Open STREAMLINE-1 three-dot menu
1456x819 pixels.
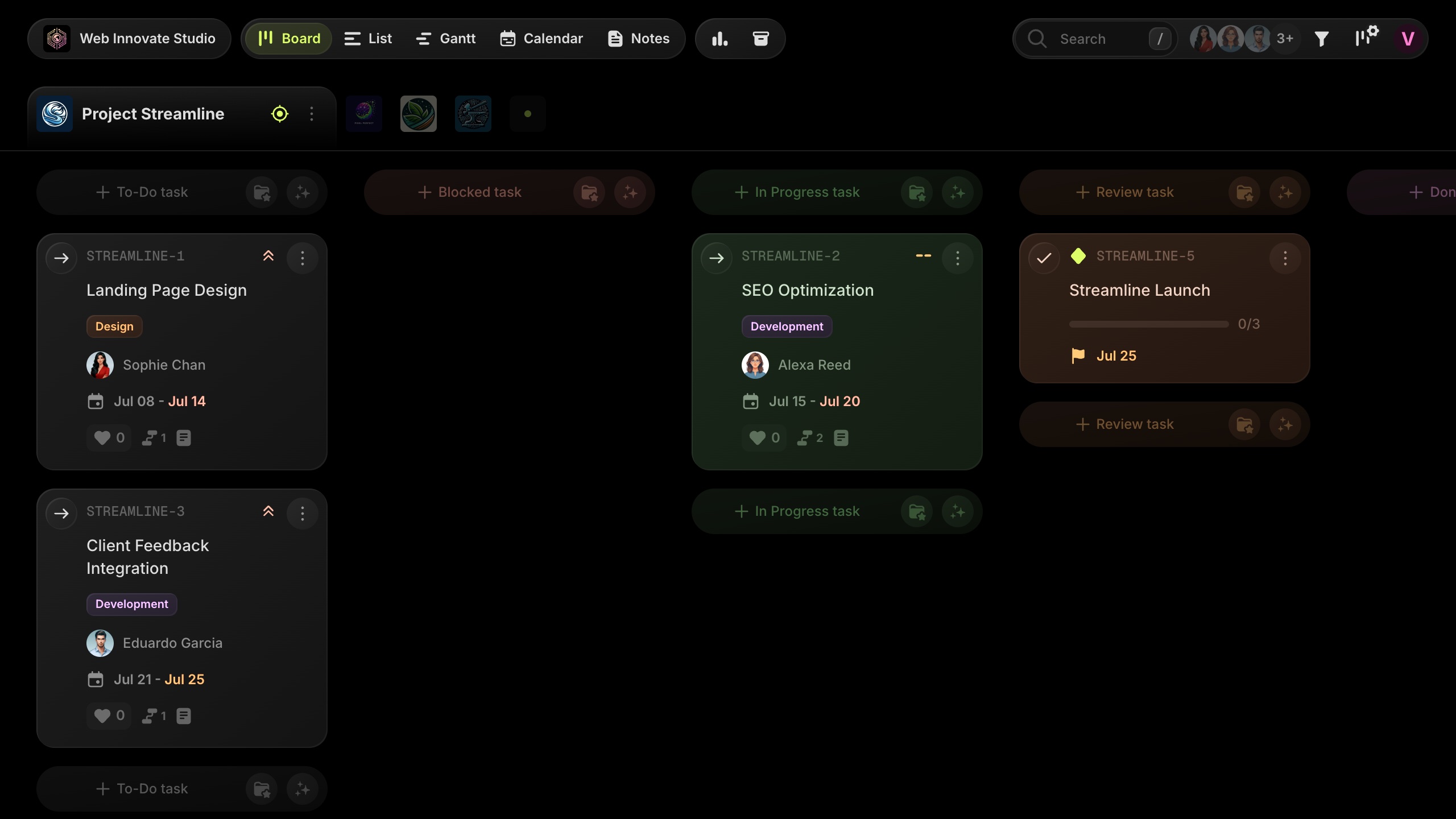[303, 258]
